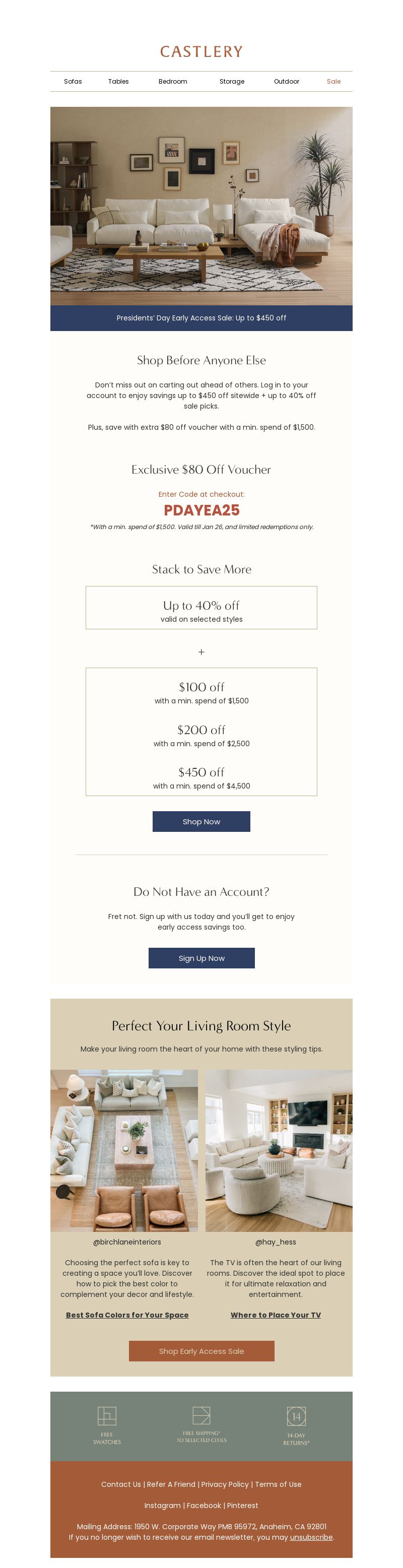Image resolution: width=403 pixels, height=1568 pixels.
Task: Open Where to Place Your TV link
Action: coord(276,1315)
